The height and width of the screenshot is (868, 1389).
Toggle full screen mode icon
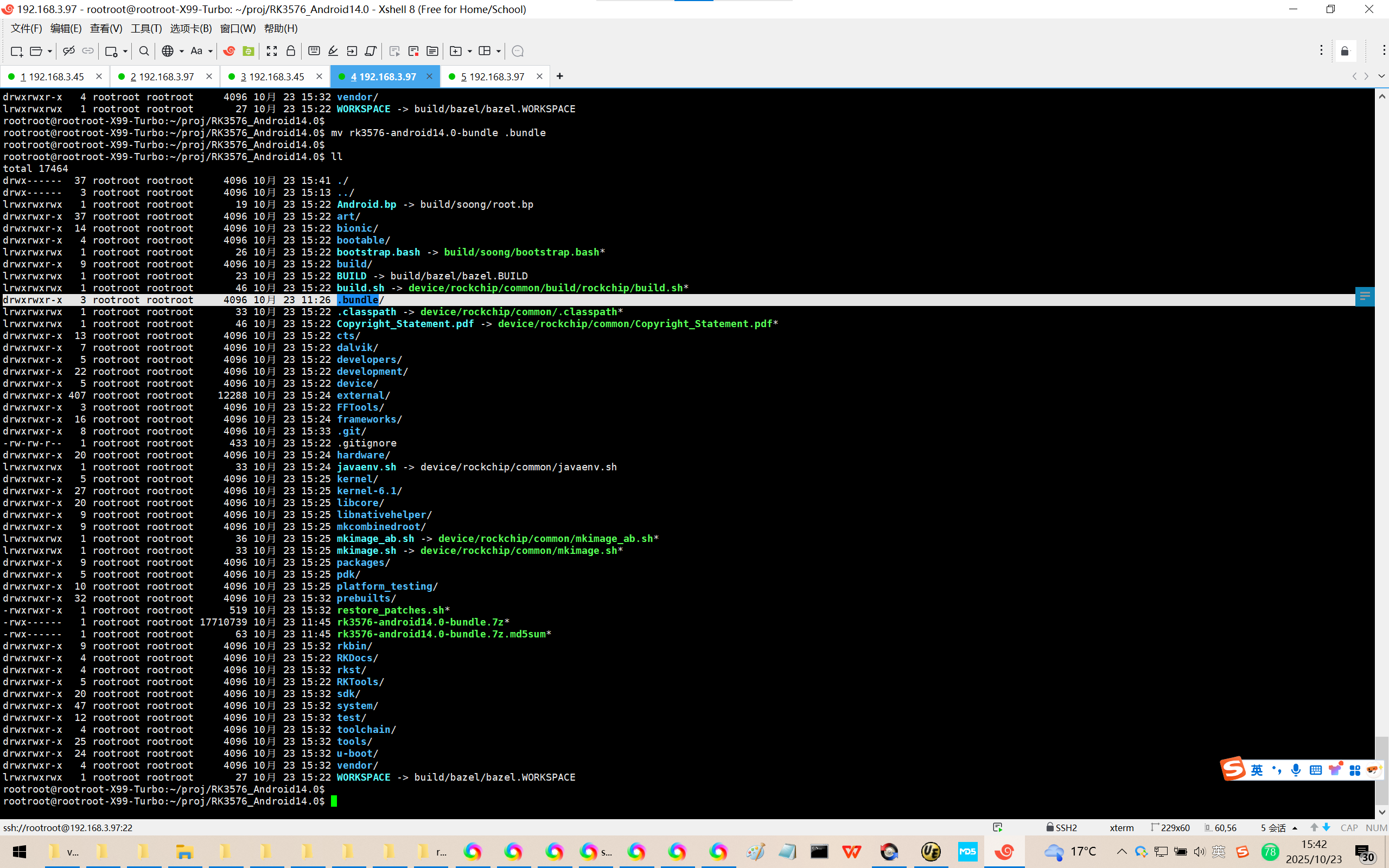271,51
